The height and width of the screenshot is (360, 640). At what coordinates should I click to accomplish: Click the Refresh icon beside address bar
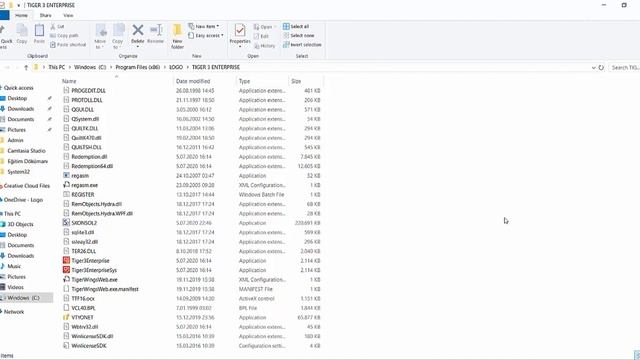[x=601, y=67]
